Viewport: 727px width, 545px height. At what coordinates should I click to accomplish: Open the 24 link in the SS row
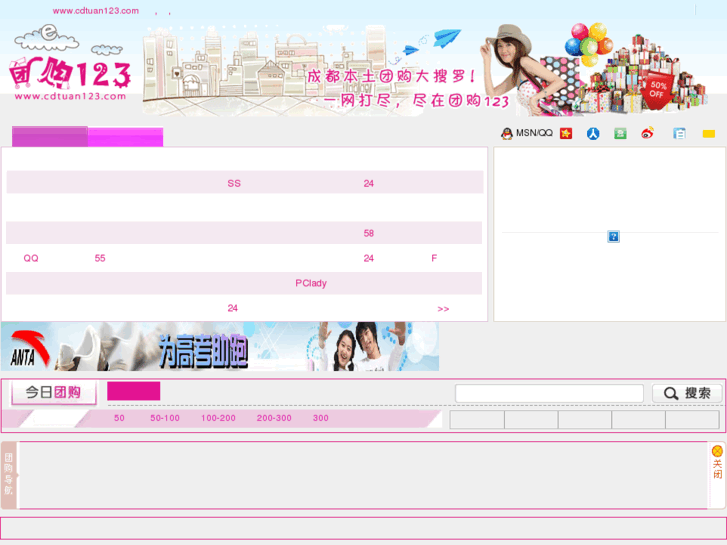click(x=369, y=183)
